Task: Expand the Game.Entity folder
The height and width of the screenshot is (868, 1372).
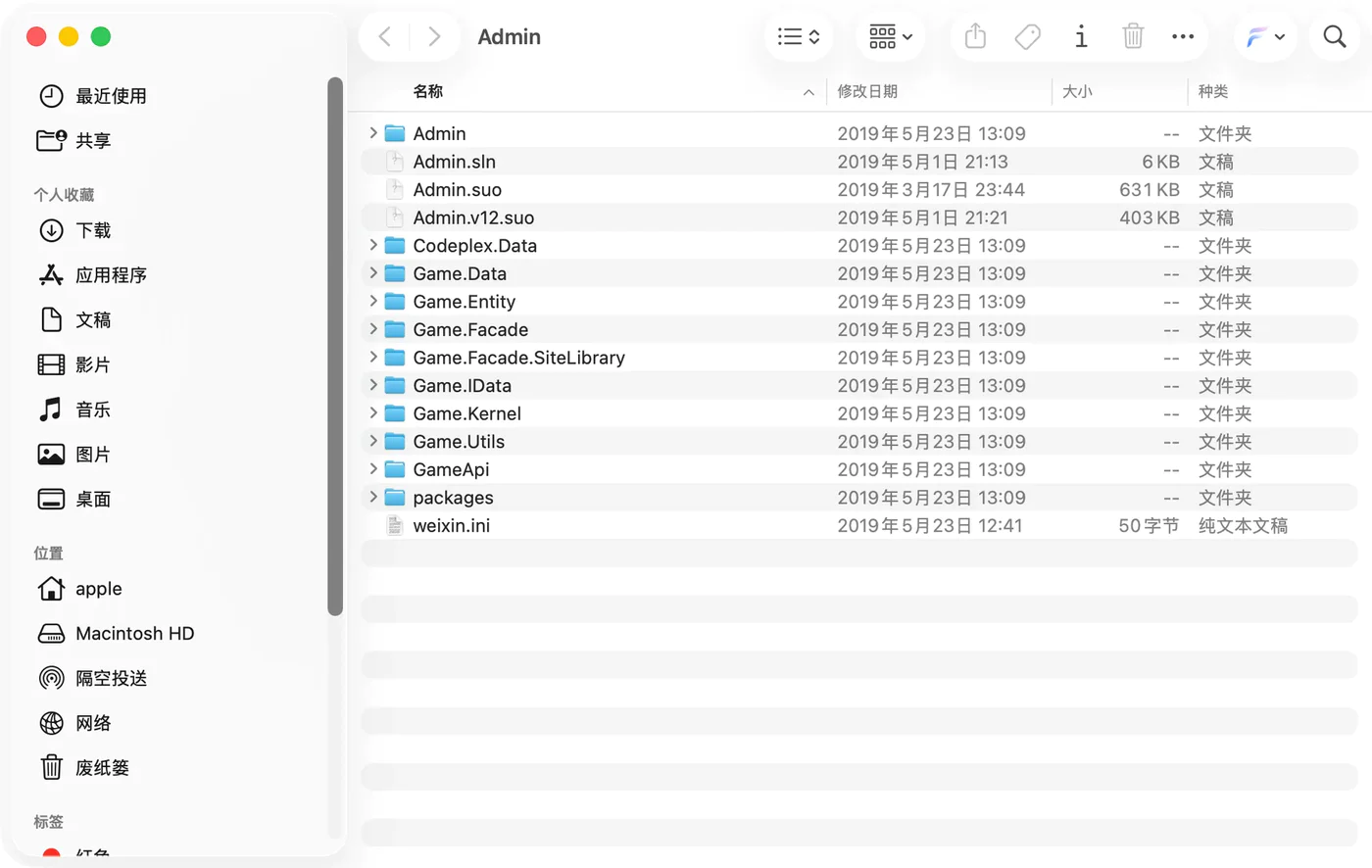Action: (x=373, y=301)
